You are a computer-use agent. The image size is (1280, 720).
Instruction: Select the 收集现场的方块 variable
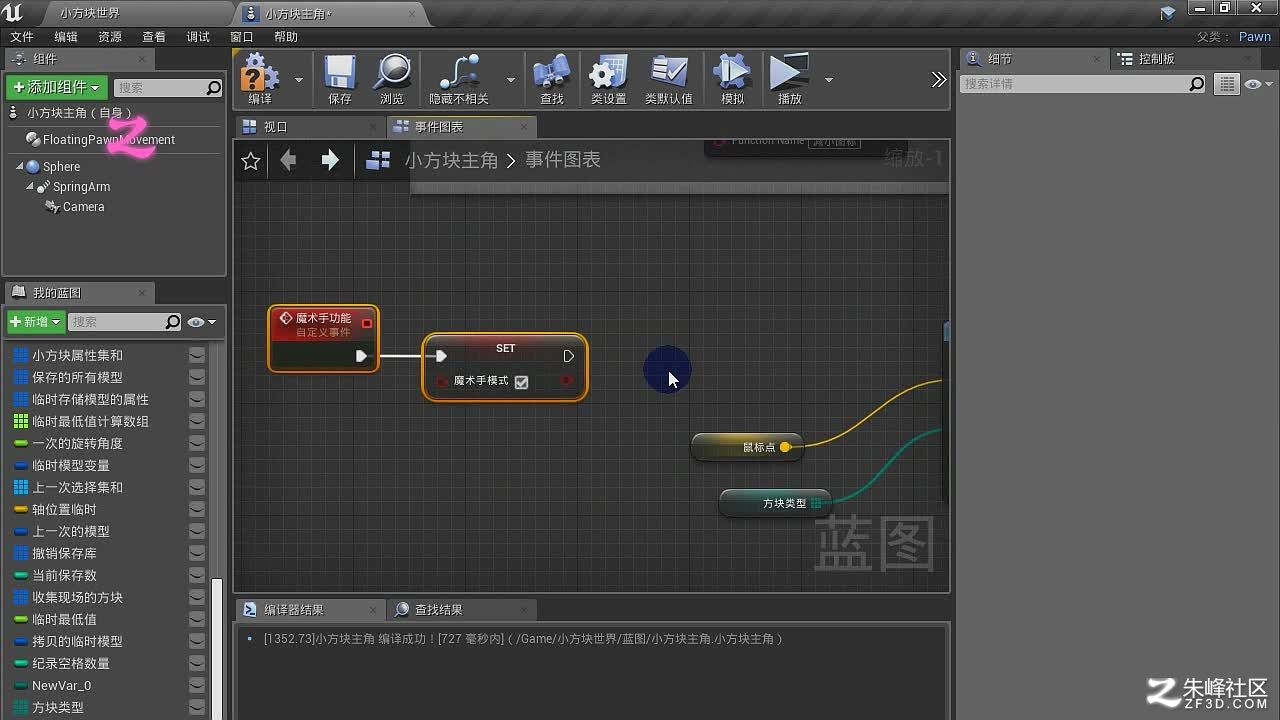pyautogui.click(x=77, y=597)
